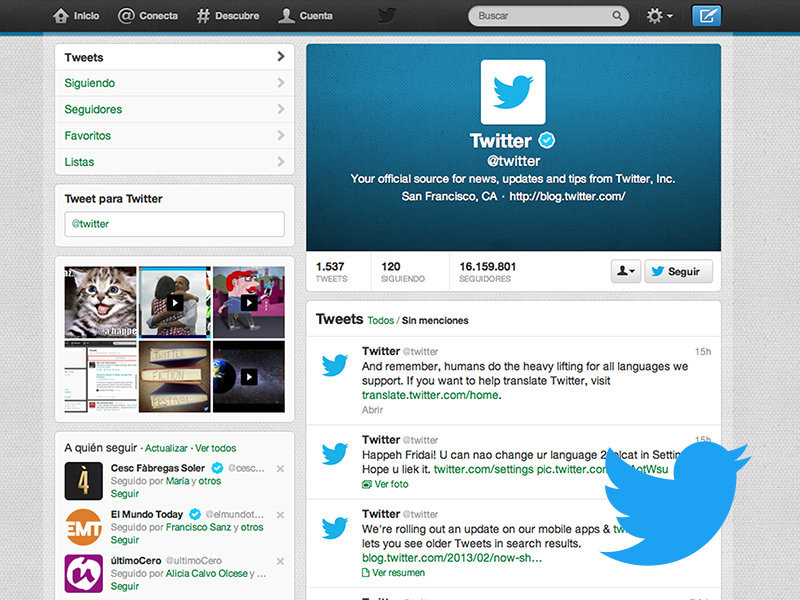The image size is (800, 600).
Task: Expand the Siguiendo list
Action: [174, 83]
